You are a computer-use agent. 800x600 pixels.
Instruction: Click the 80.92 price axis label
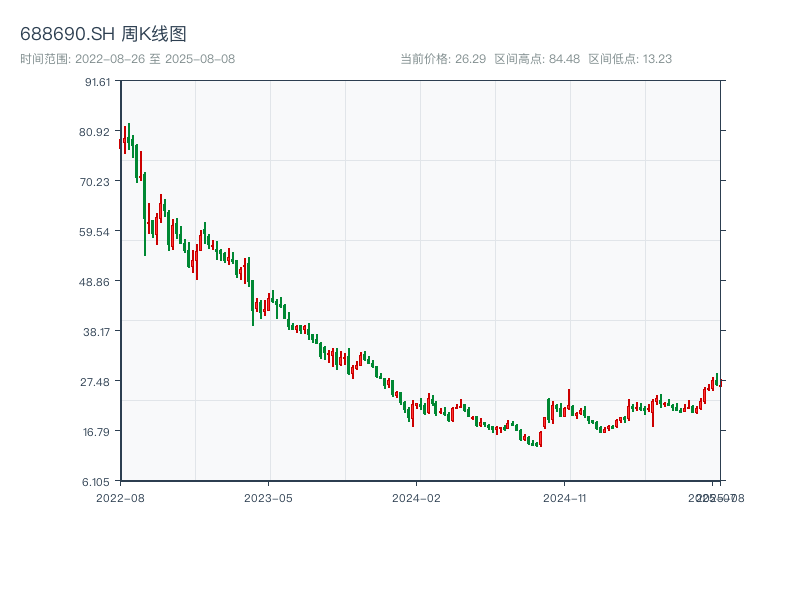(97, 131)
